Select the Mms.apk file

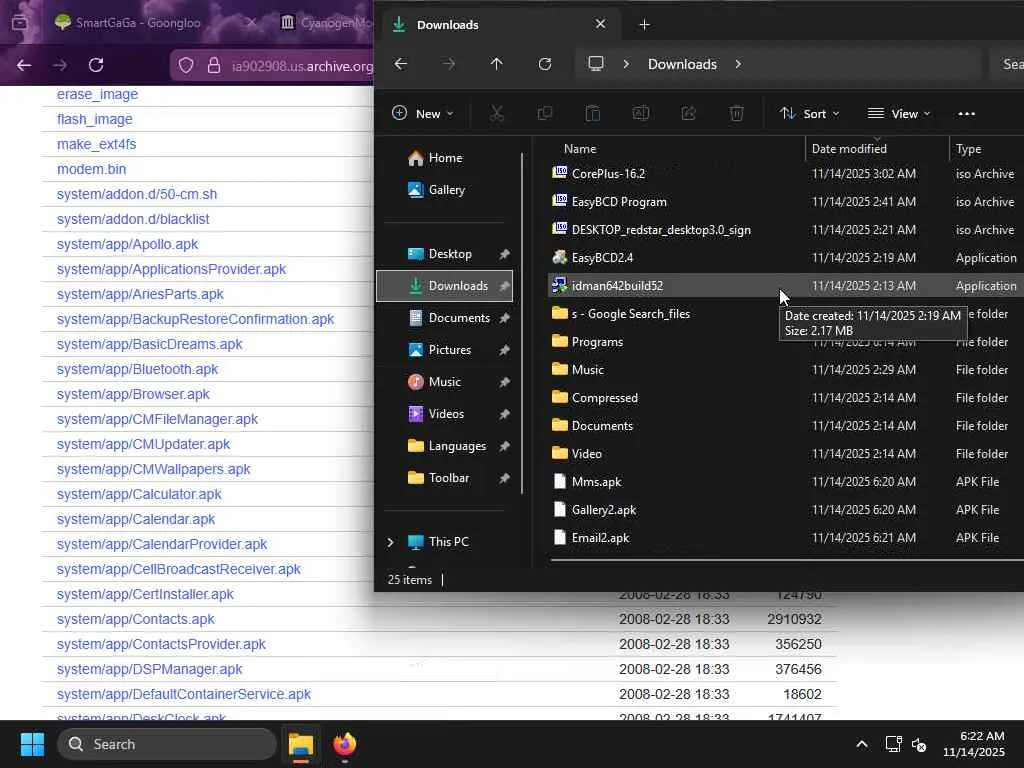[784, 482]
